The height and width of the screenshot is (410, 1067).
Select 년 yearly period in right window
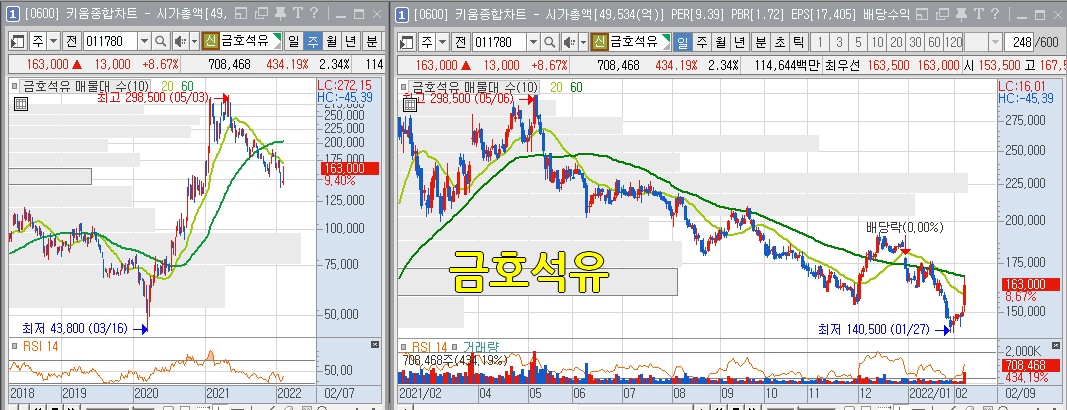[740, 42]
